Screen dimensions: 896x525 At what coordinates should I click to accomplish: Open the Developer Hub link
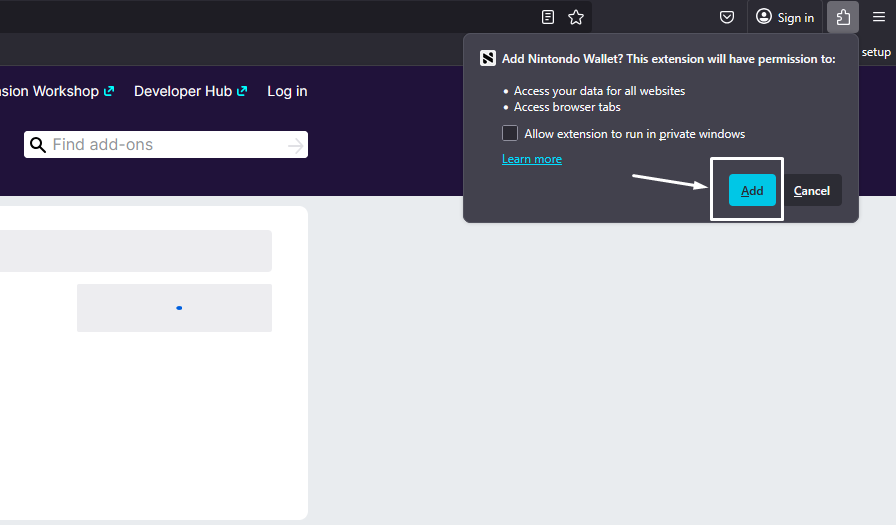(190, 91)
